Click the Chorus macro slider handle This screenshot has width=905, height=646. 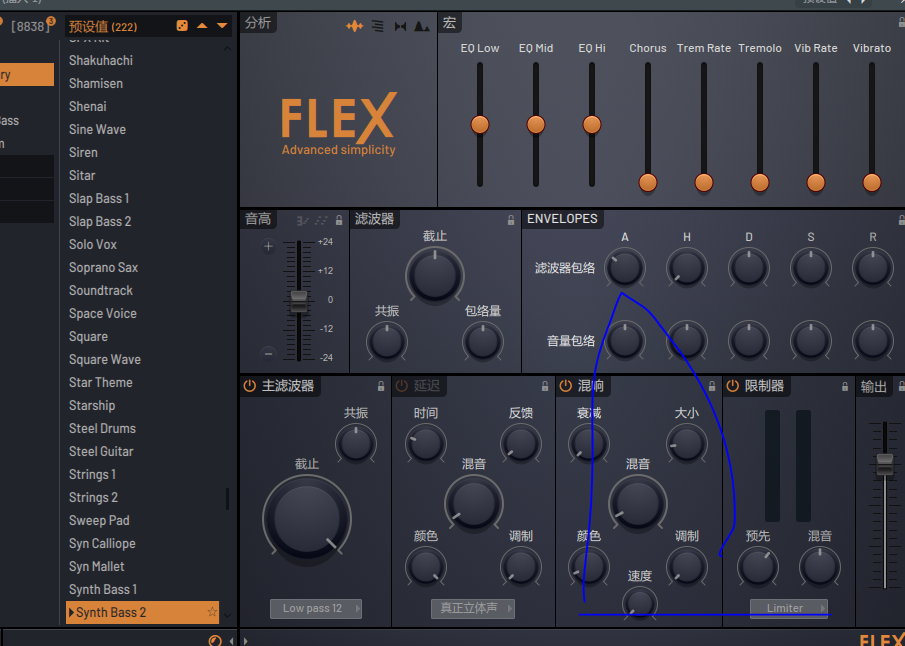coord(648,182)
